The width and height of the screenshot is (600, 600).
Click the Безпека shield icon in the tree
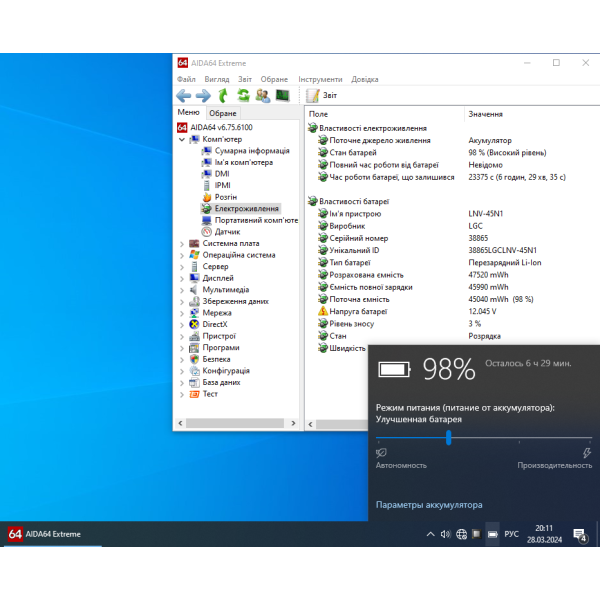(194, 359)
